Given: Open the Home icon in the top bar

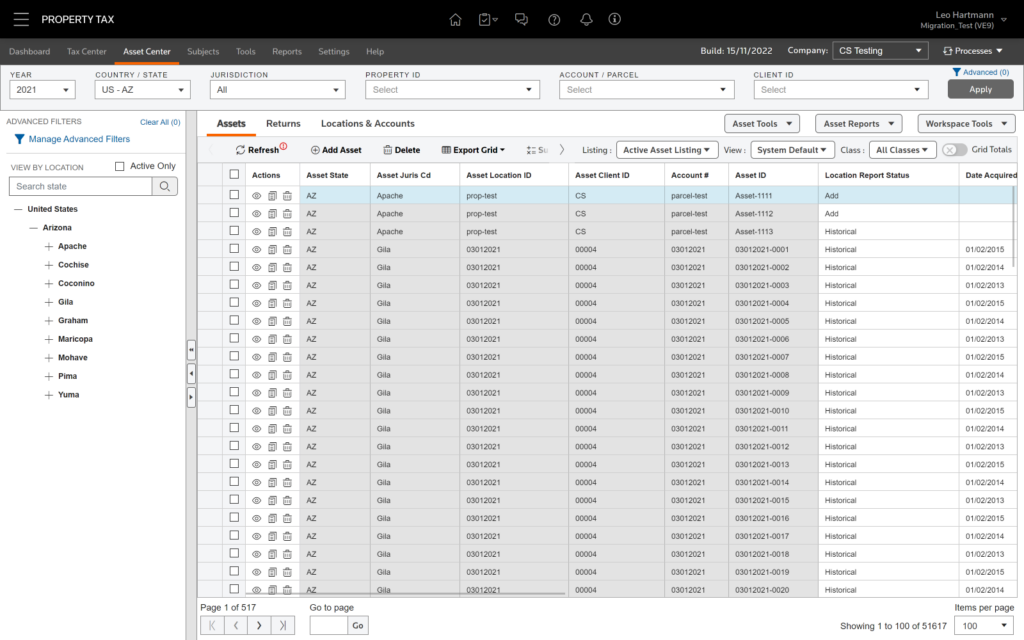Looking at the screenshot, I should coord(455,18).
